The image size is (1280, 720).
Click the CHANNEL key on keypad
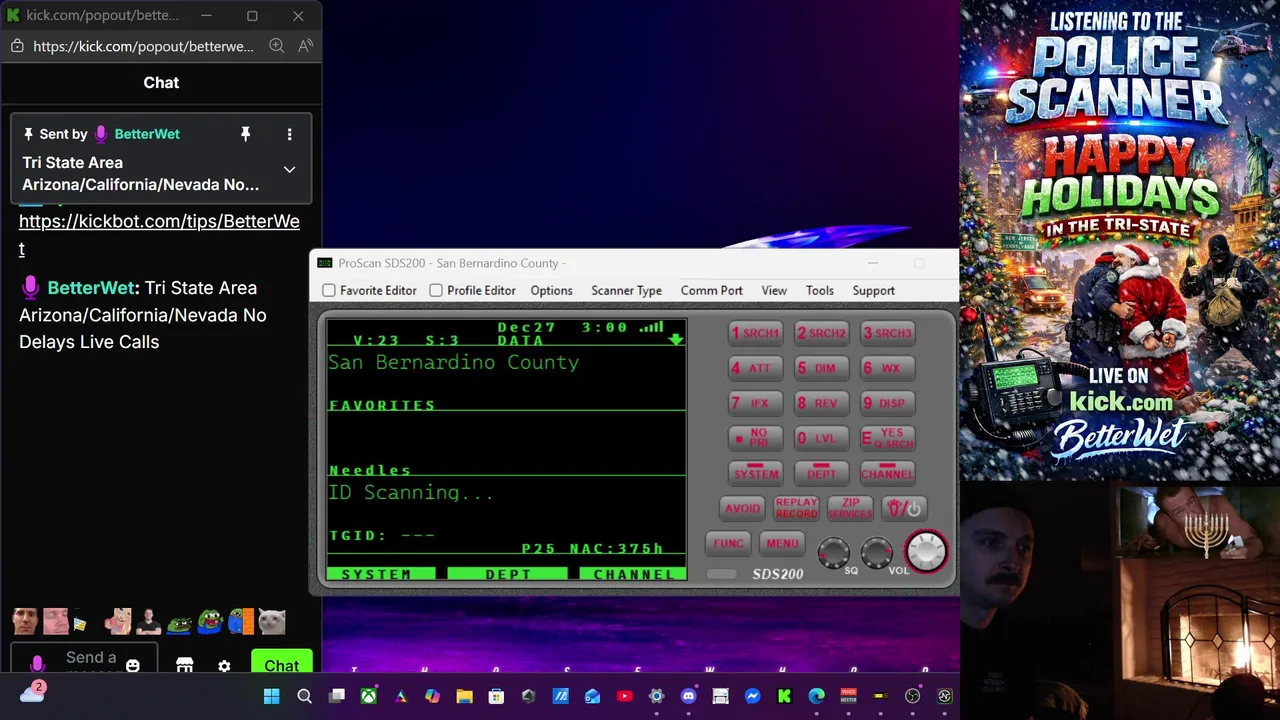[x=887, y=473]
